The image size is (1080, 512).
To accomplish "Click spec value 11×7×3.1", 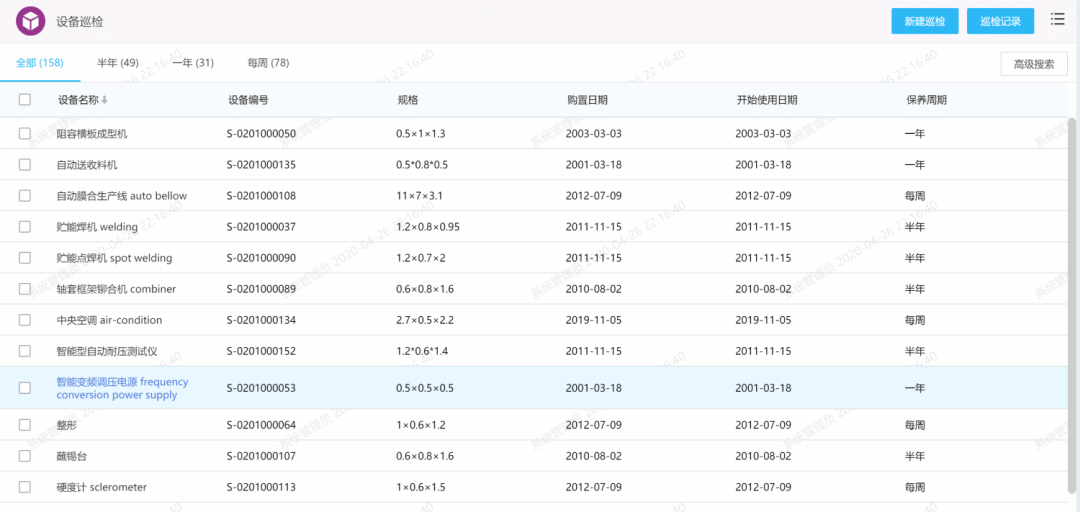I will [419, 196].
